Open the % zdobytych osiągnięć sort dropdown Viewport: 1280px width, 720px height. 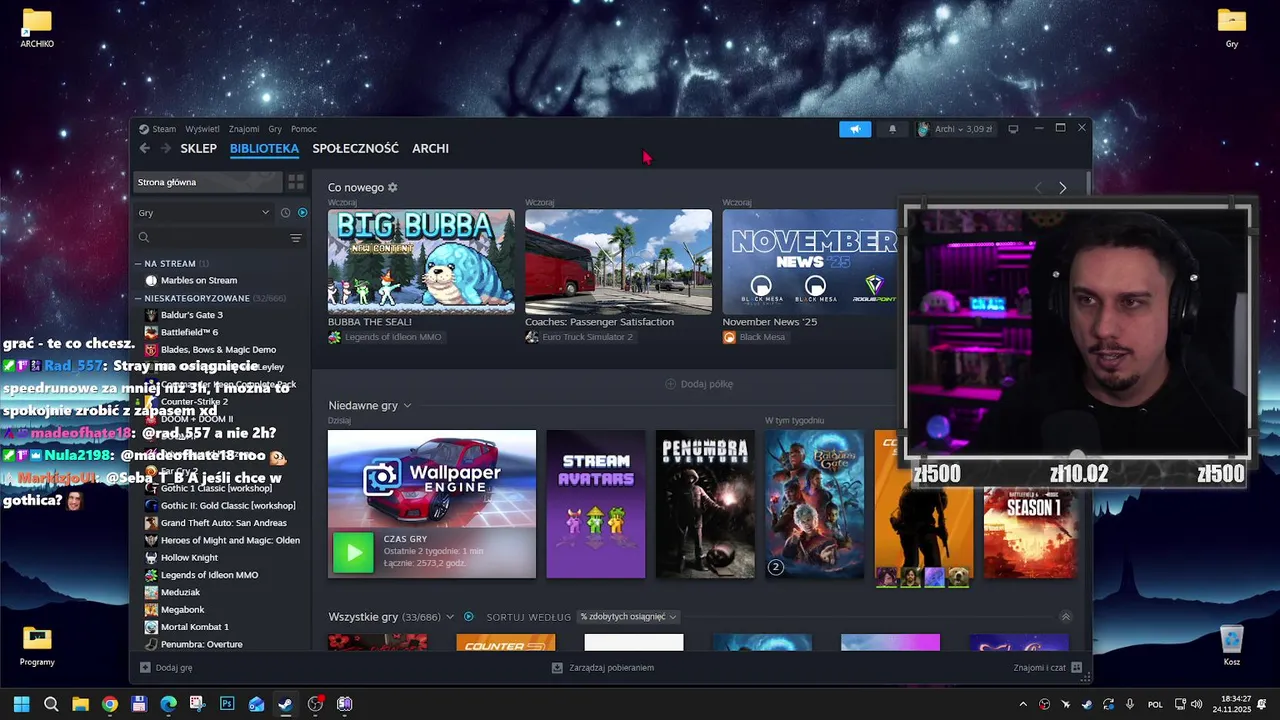coord(629,617)
